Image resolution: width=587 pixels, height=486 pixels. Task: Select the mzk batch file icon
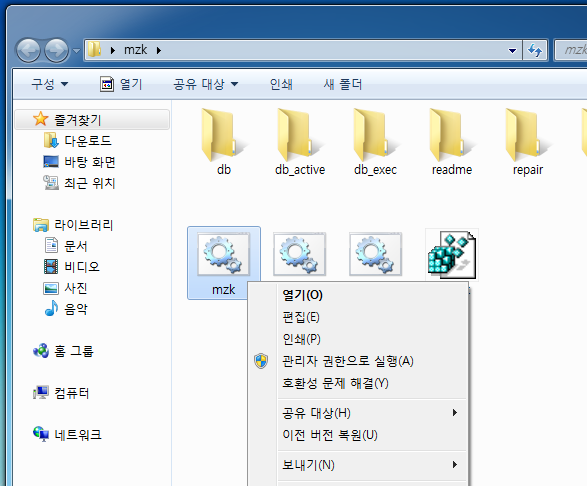point(223,254)
